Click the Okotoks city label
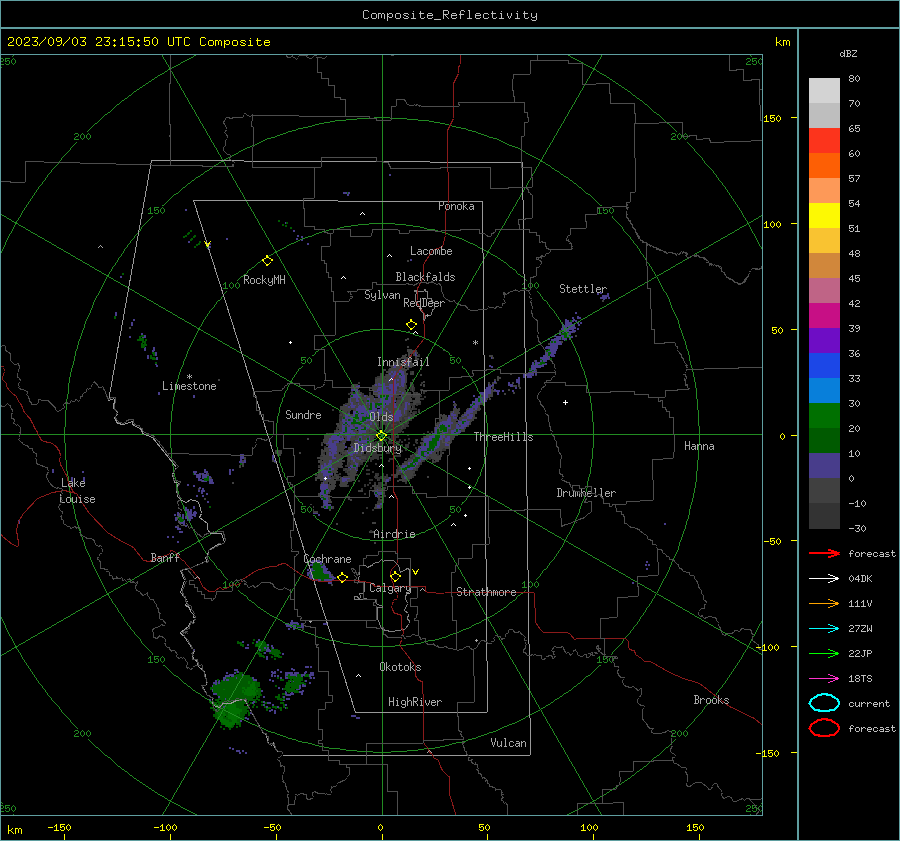 (400, 667)
